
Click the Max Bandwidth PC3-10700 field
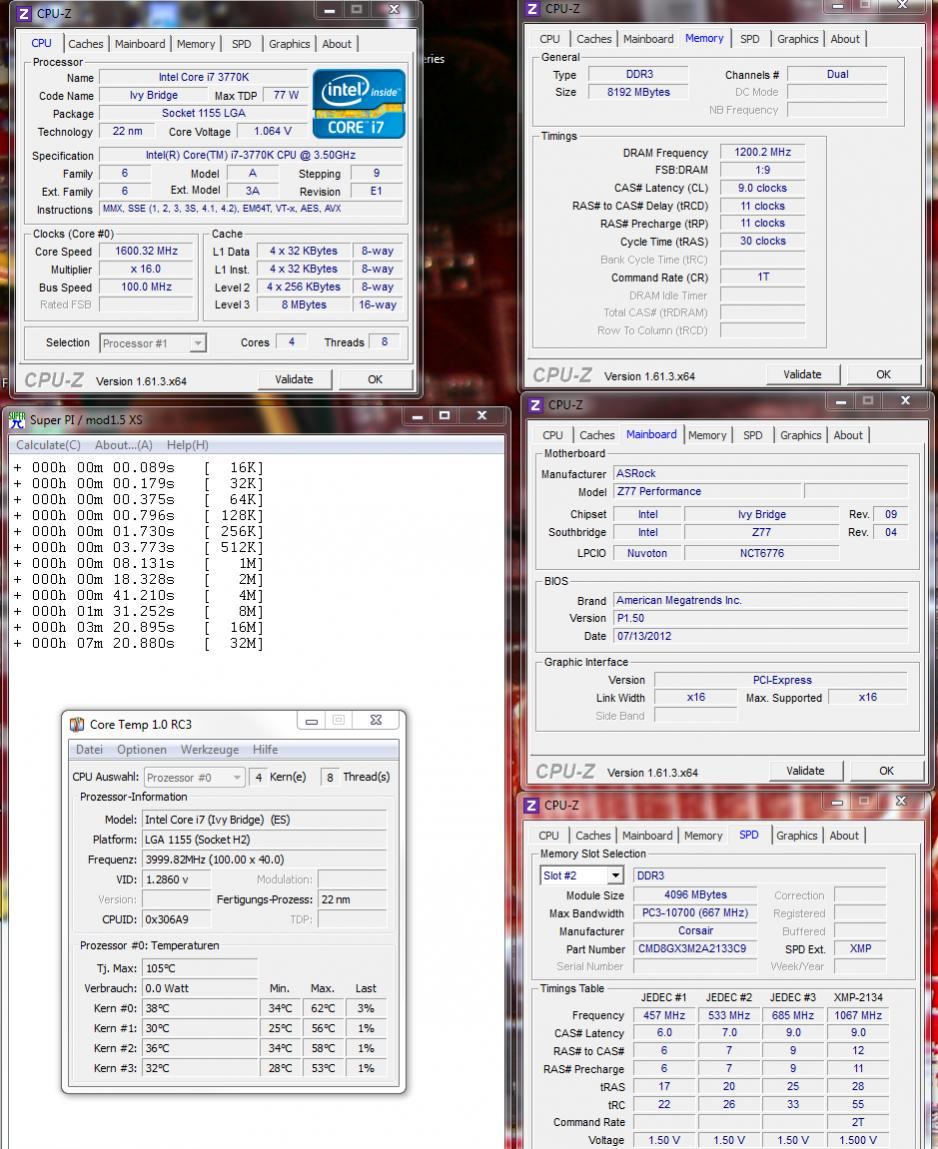695,913
